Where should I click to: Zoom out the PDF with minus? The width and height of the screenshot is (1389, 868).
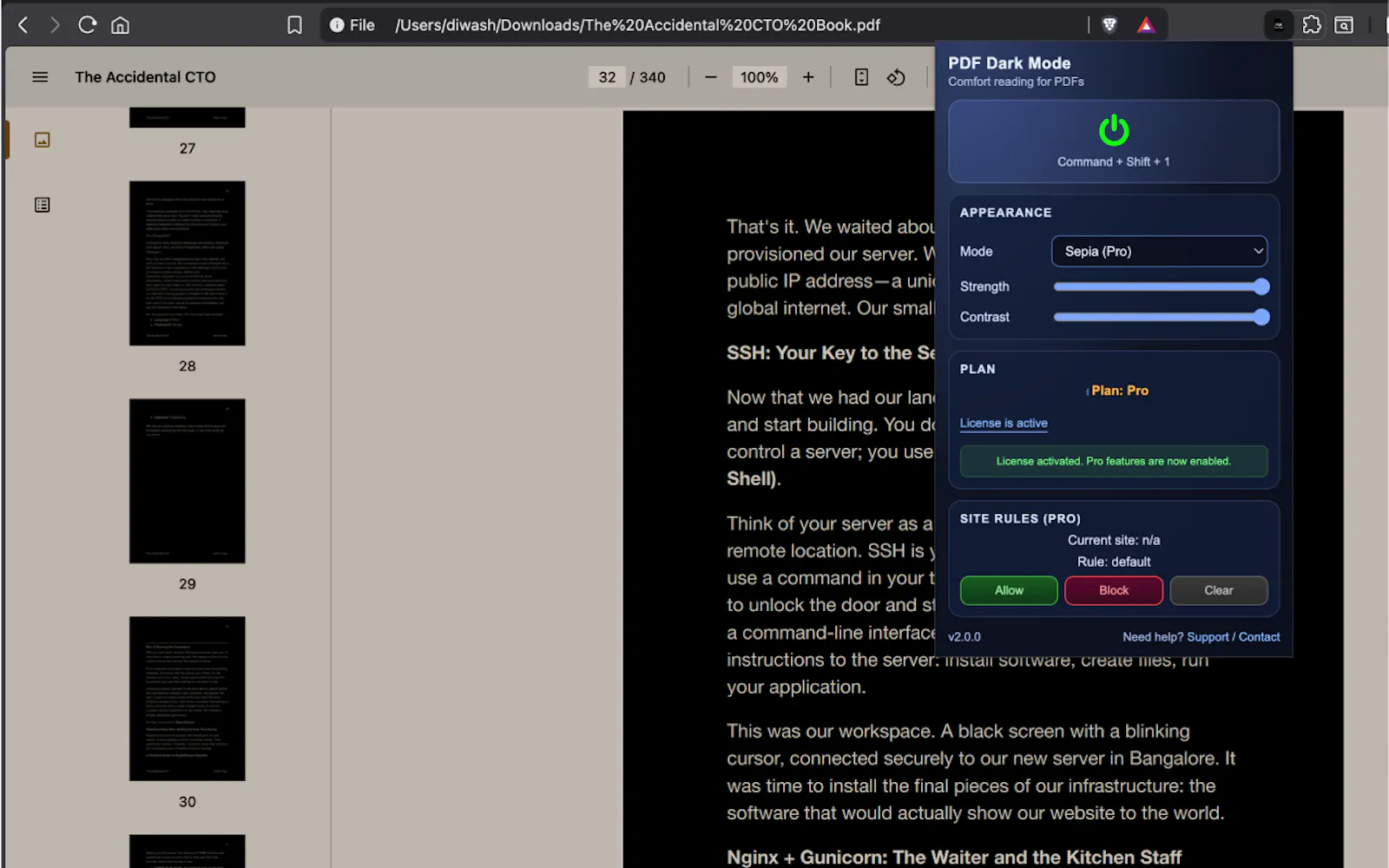click(711, 77)
